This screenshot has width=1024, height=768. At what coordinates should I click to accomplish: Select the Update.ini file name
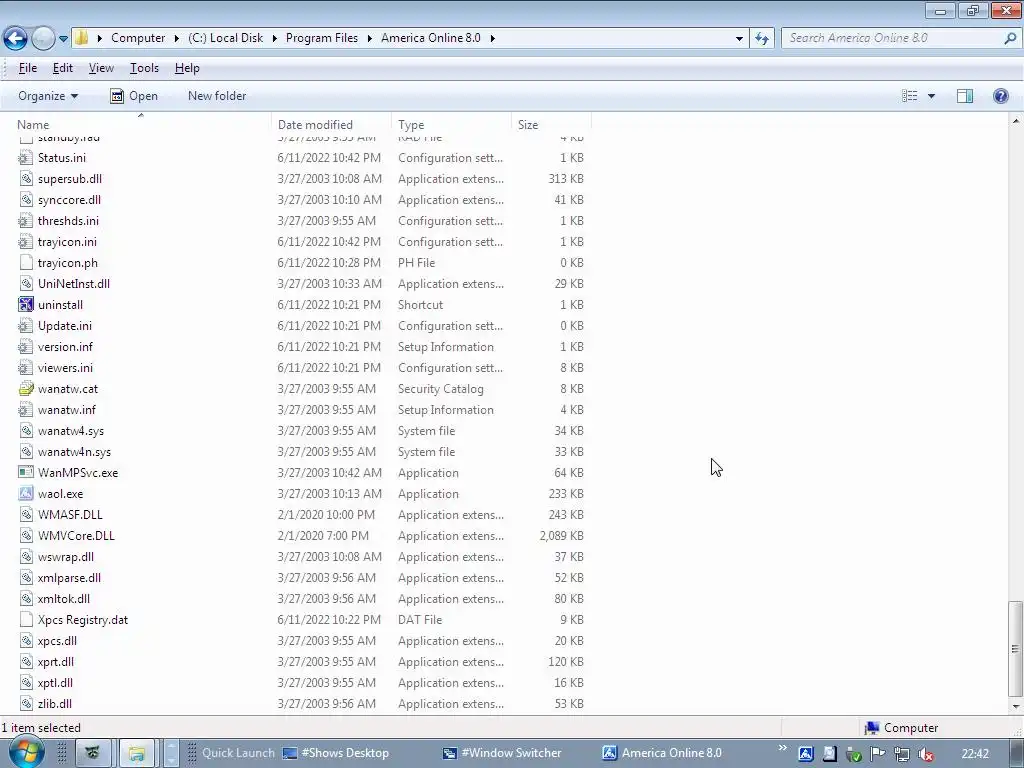click(x=65, y=326)
